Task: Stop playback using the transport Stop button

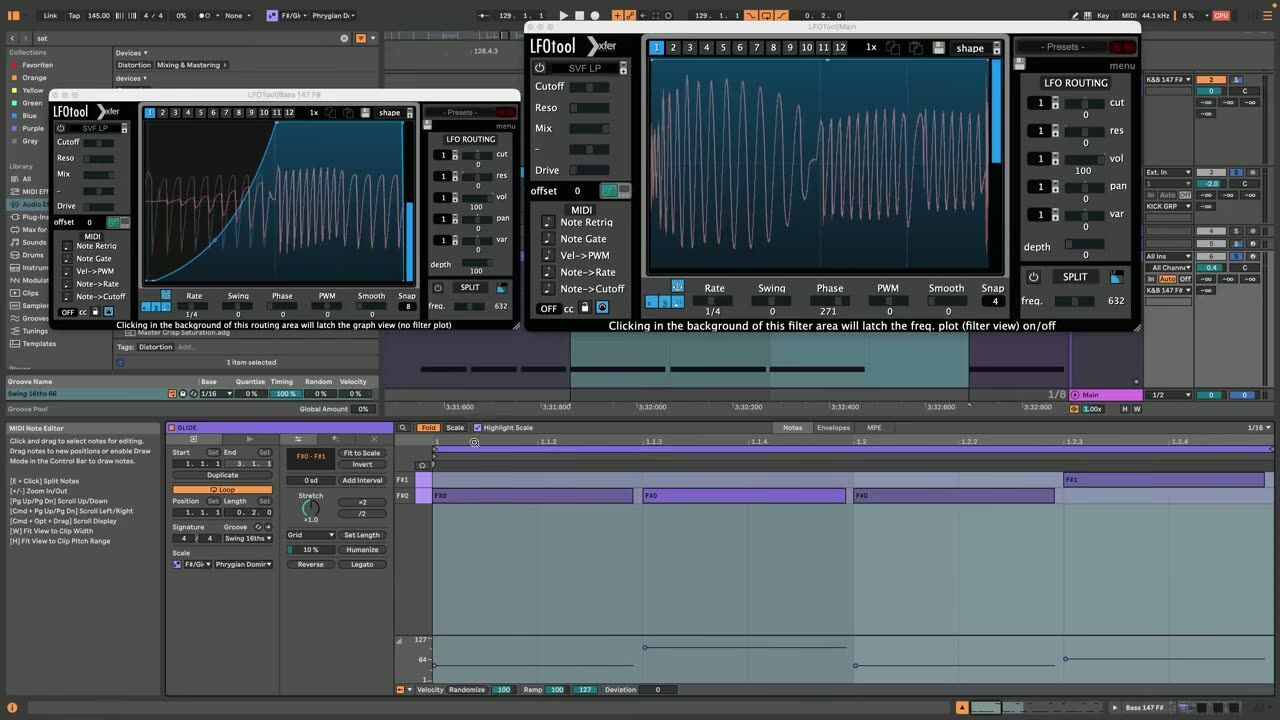Action: click(x=579, y=16)
